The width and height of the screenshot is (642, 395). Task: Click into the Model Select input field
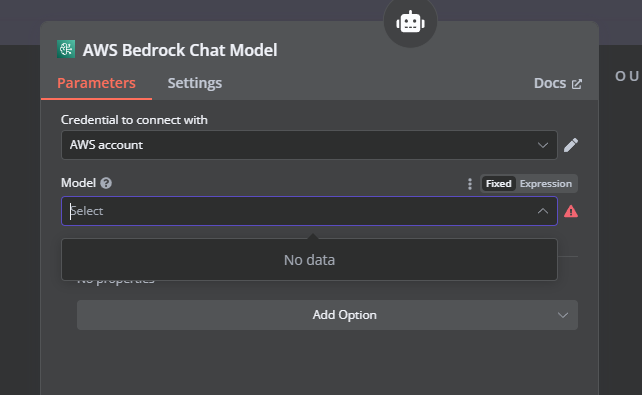tap(309, 211)
